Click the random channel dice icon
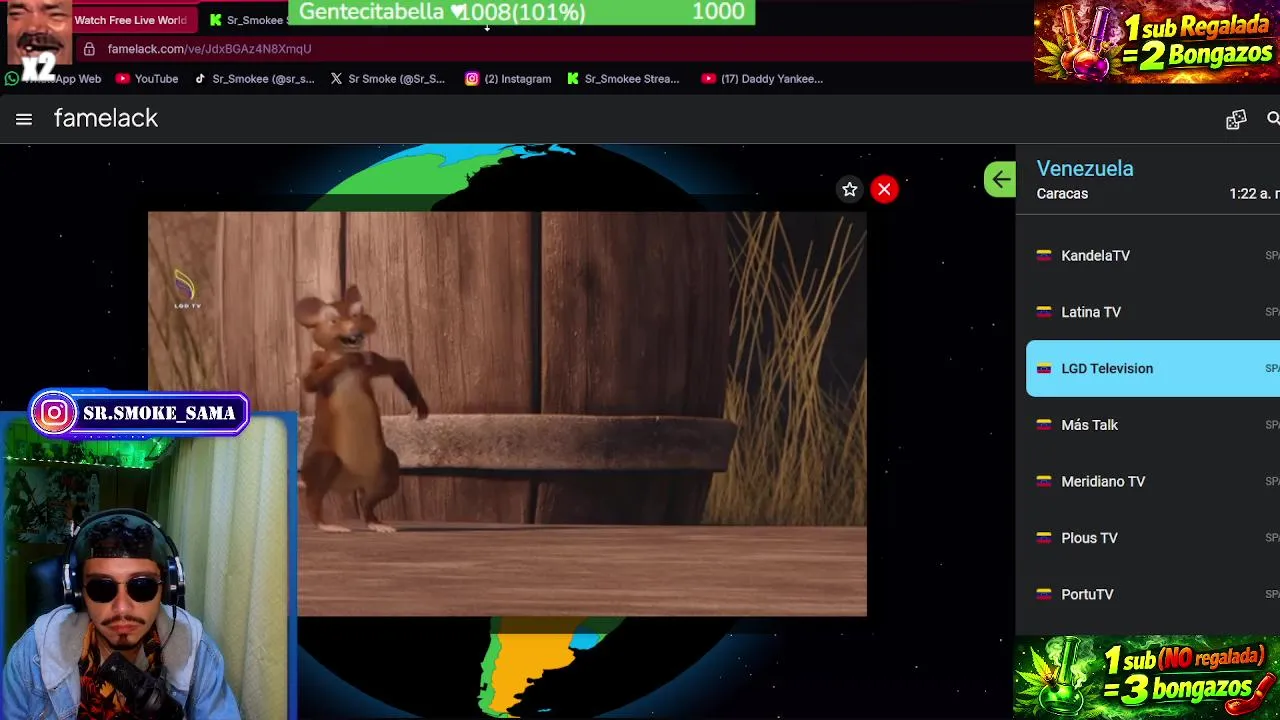This screenshot has width=1280, height=720. click(x=1236, y=119)
